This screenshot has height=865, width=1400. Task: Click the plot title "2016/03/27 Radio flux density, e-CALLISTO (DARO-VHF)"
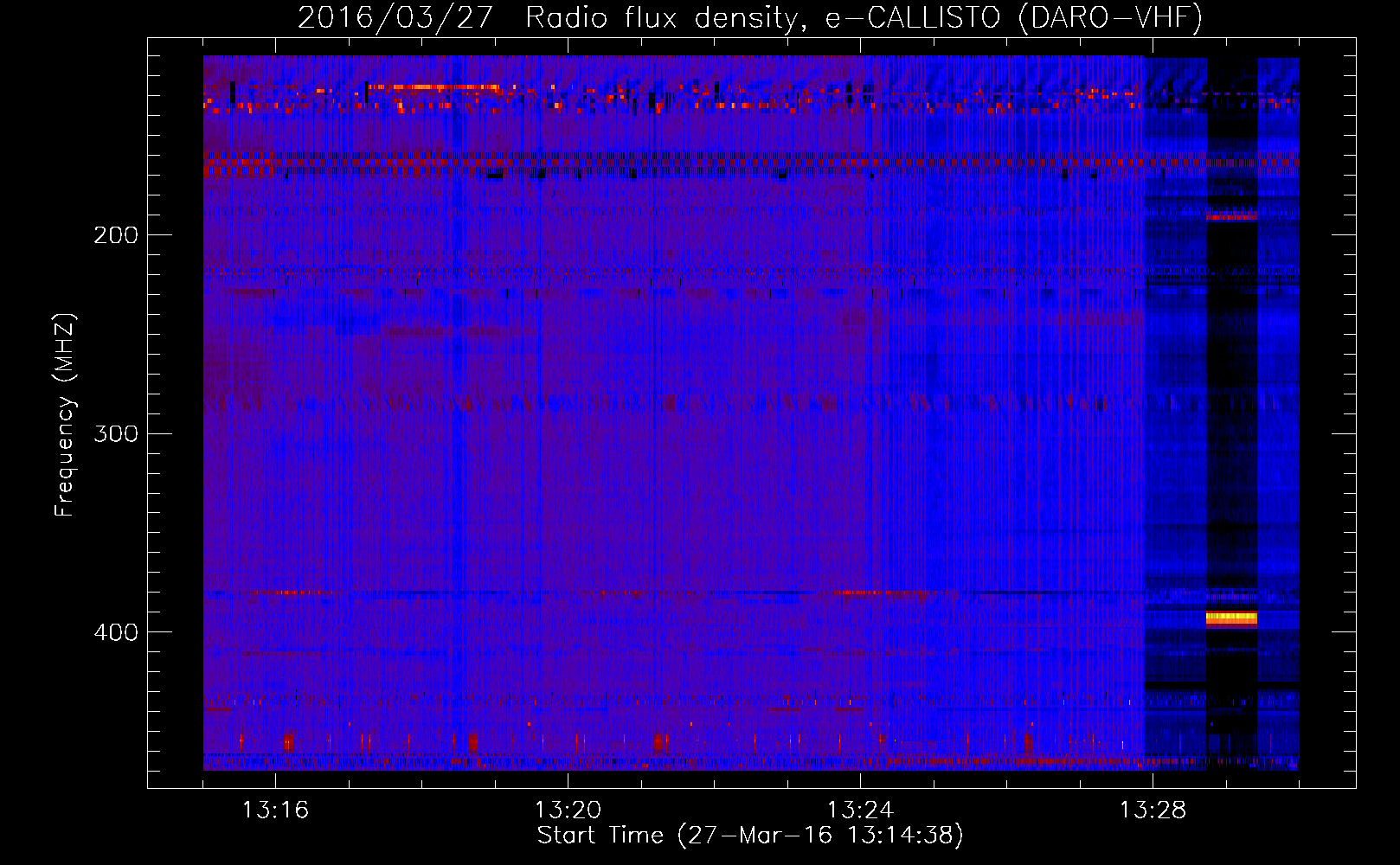click(x=750, y=17)
